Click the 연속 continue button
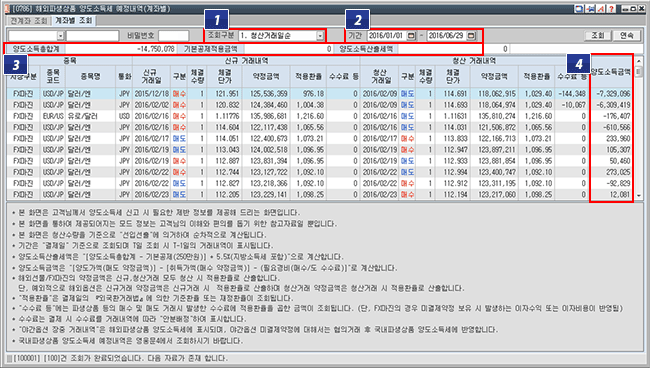Screen dimensions: 650x368 627,36
